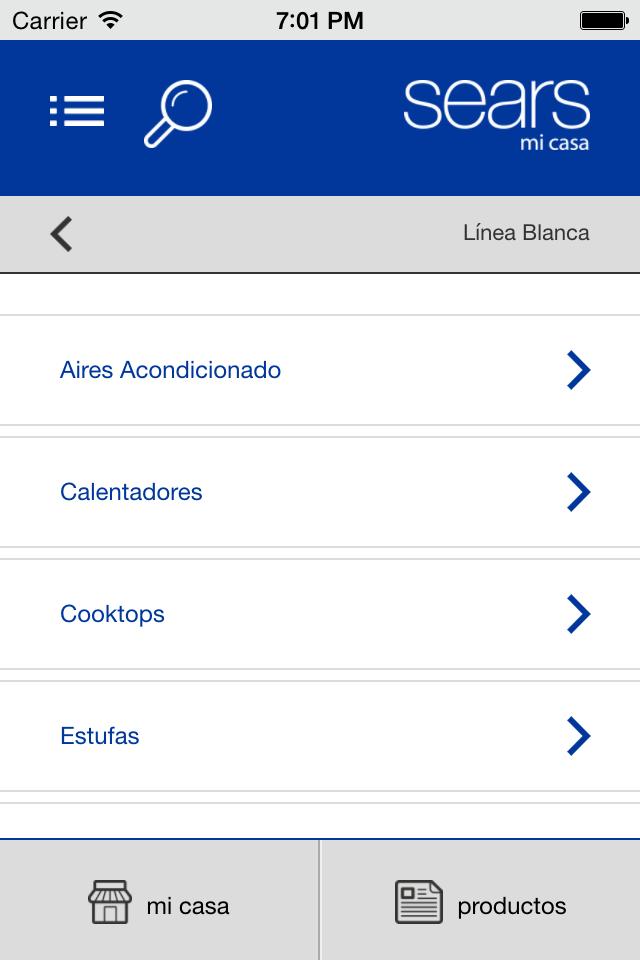Expand the Cooktops category chevron

click(578, 614)
